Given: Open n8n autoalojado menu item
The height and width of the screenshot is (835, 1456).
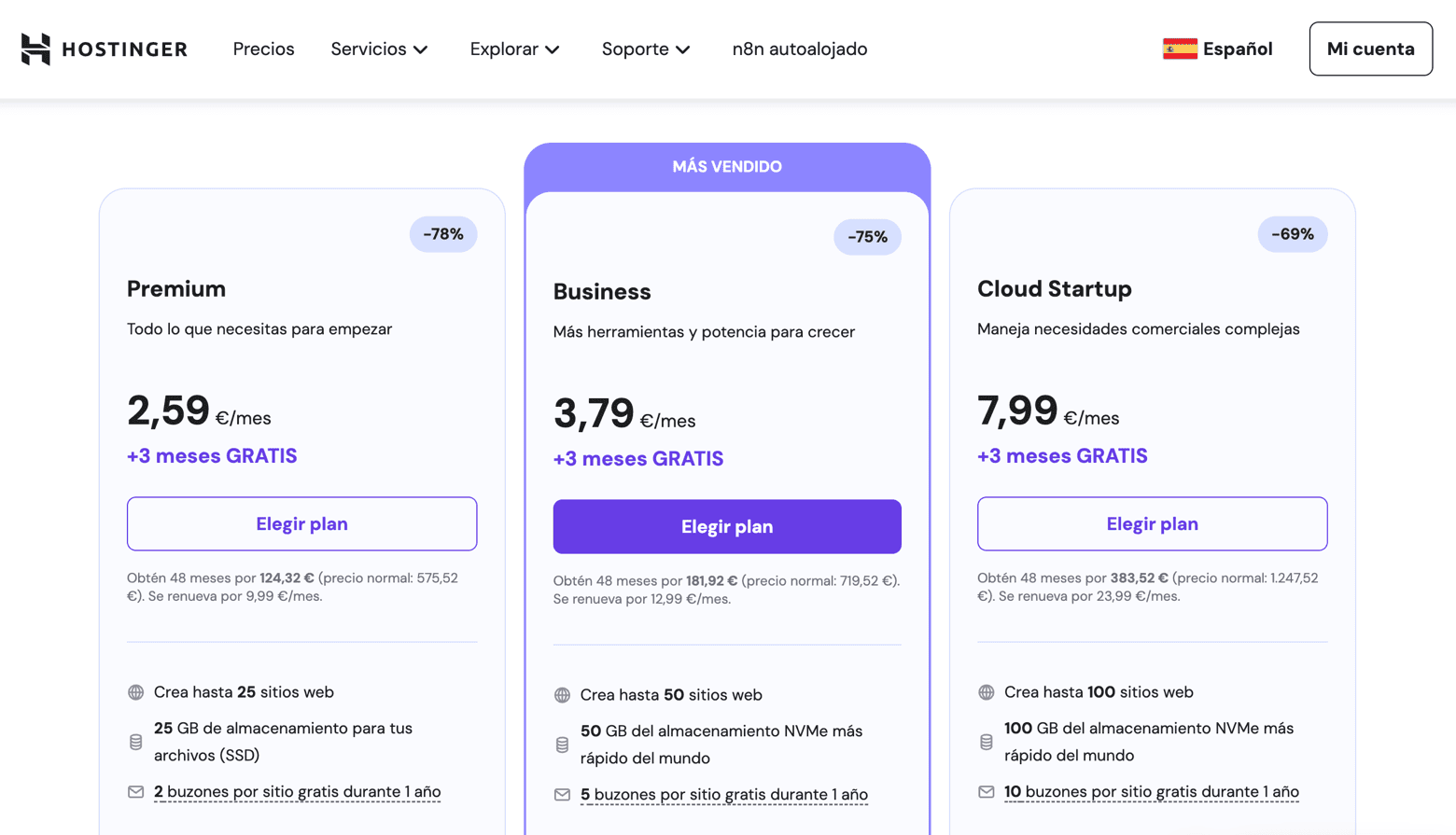Looking at the screenshot, I should click(799, 49).
